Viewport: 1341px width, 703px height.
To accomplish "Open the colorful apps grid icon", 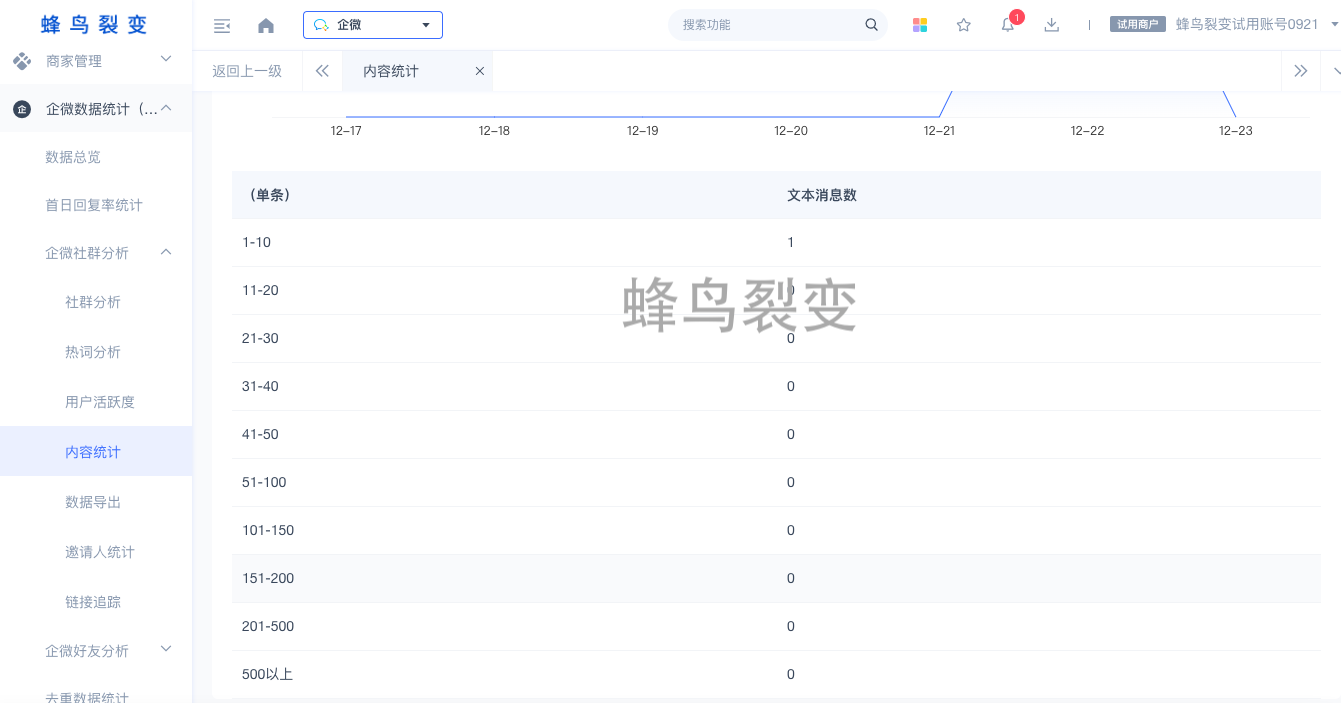I will click(x=920, y=25).
